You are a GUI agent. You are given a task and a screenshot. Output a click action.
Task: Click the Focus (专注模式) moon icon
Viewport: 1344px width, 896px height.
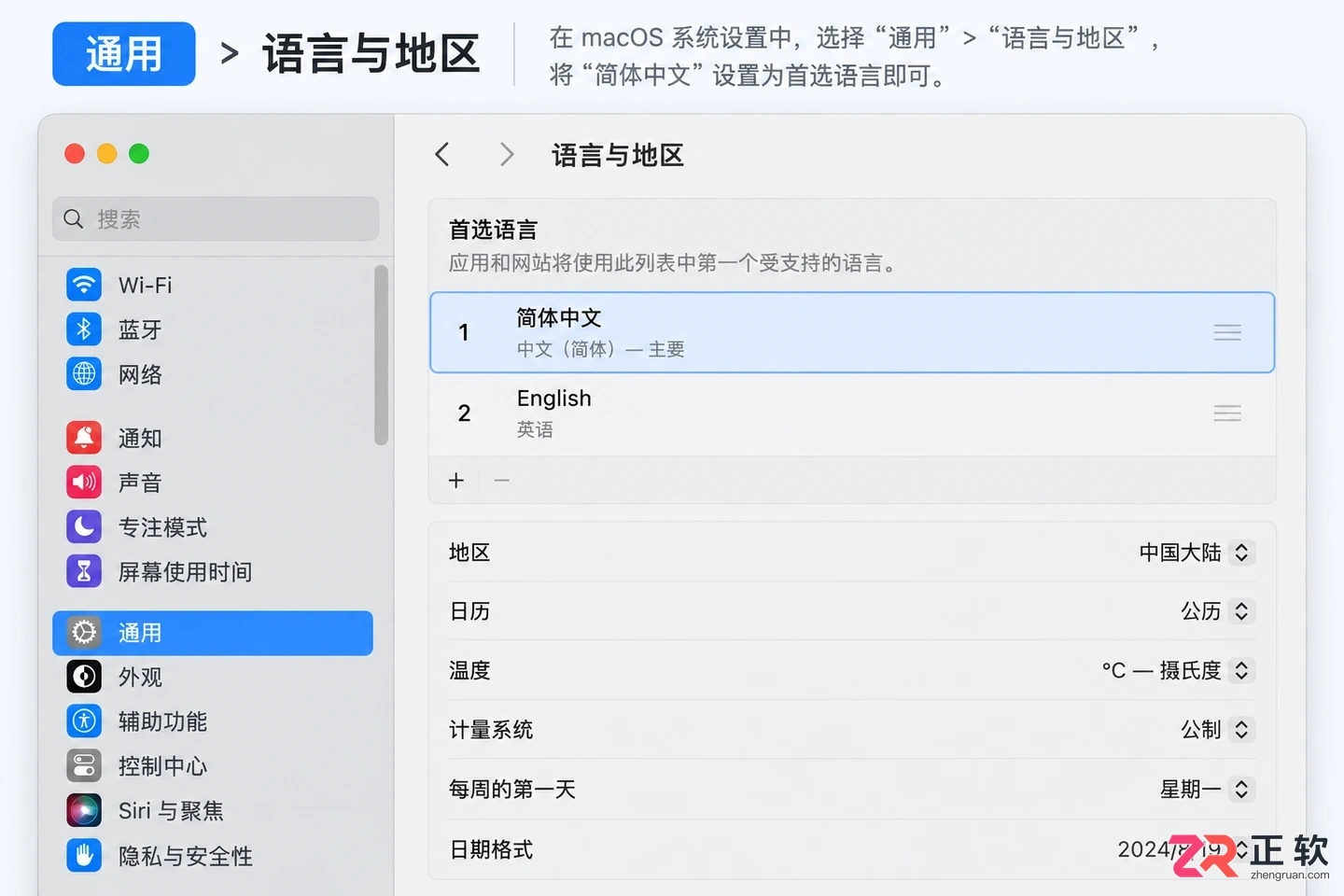(x=84, y=527)
